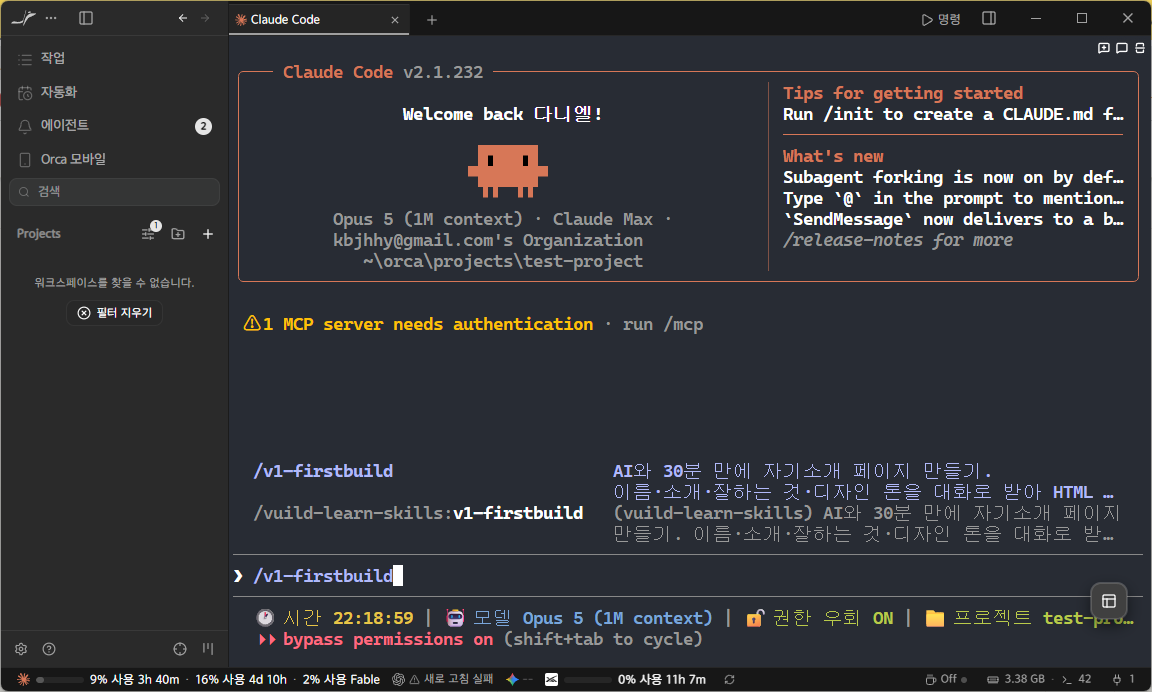Go forward with the right arrow

pyautogui.click(x=205, y=18)
